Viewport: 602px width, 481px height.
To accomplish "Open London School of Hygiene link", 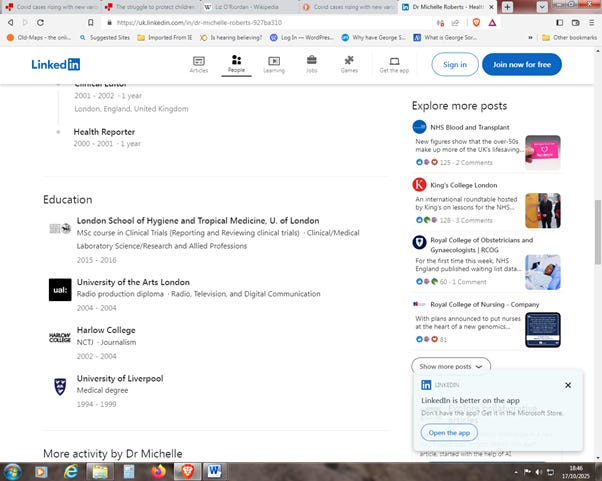I will [x=198, y=220].
